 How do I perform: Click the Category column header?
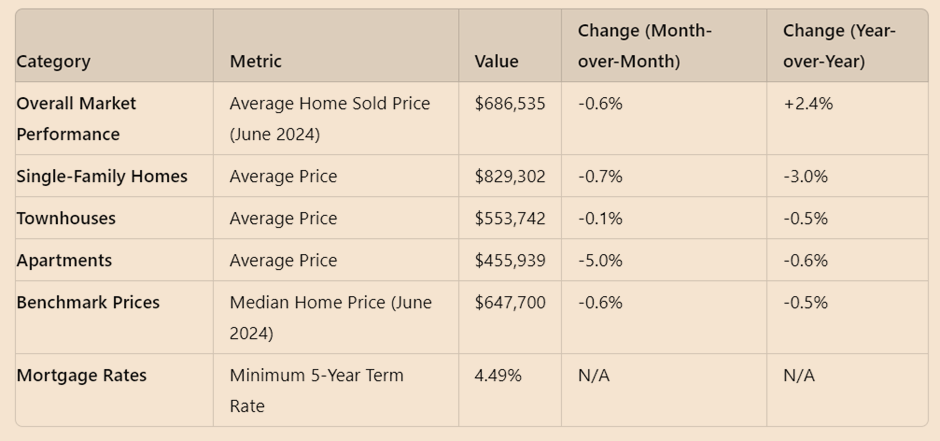point(53,61)
